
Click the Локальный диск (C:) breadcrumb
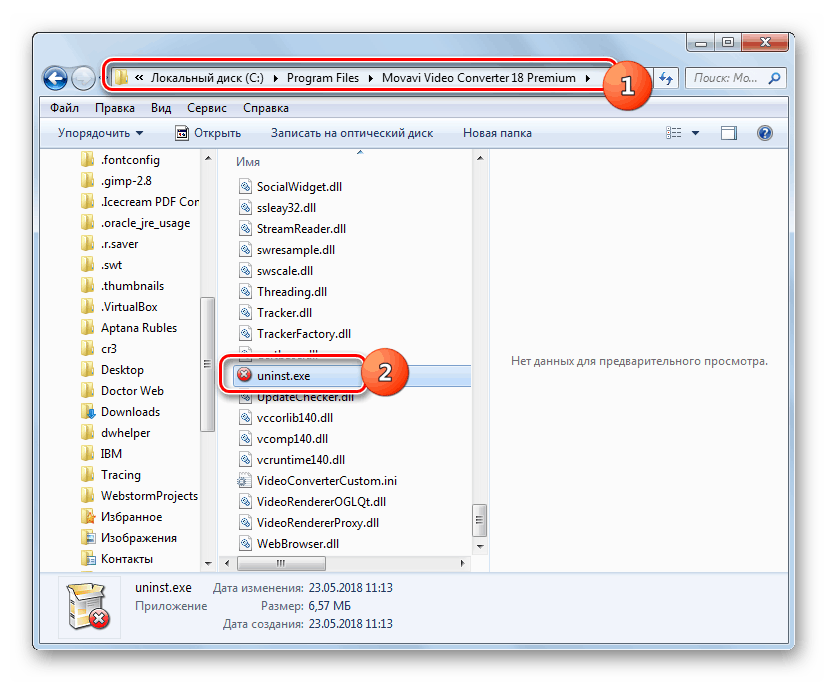(x=207, y=78)
